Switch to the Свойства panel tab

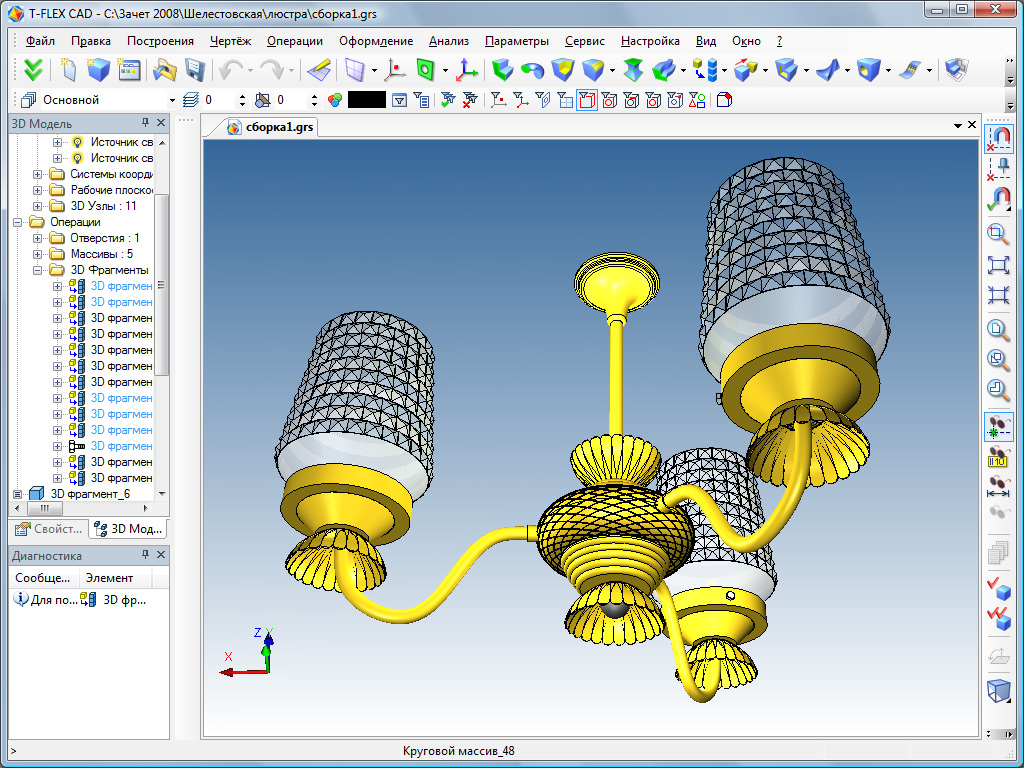point(49,529)
